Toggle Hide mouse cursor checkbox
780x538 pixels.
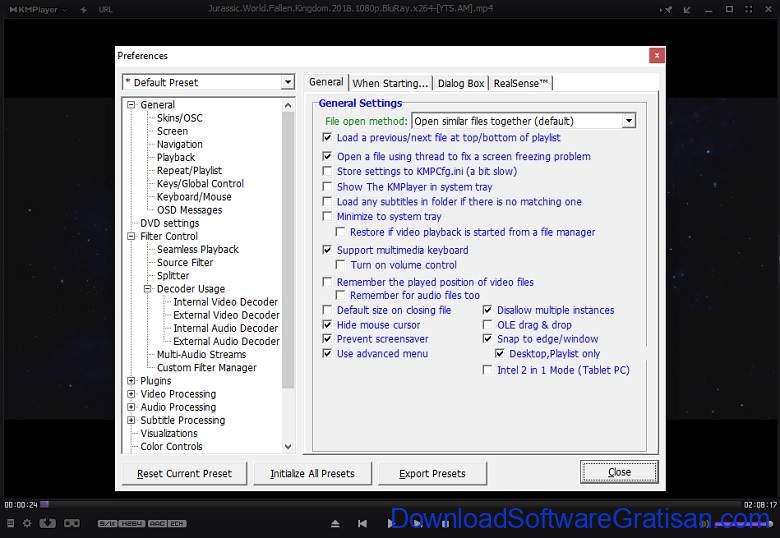tap(327, 325)
